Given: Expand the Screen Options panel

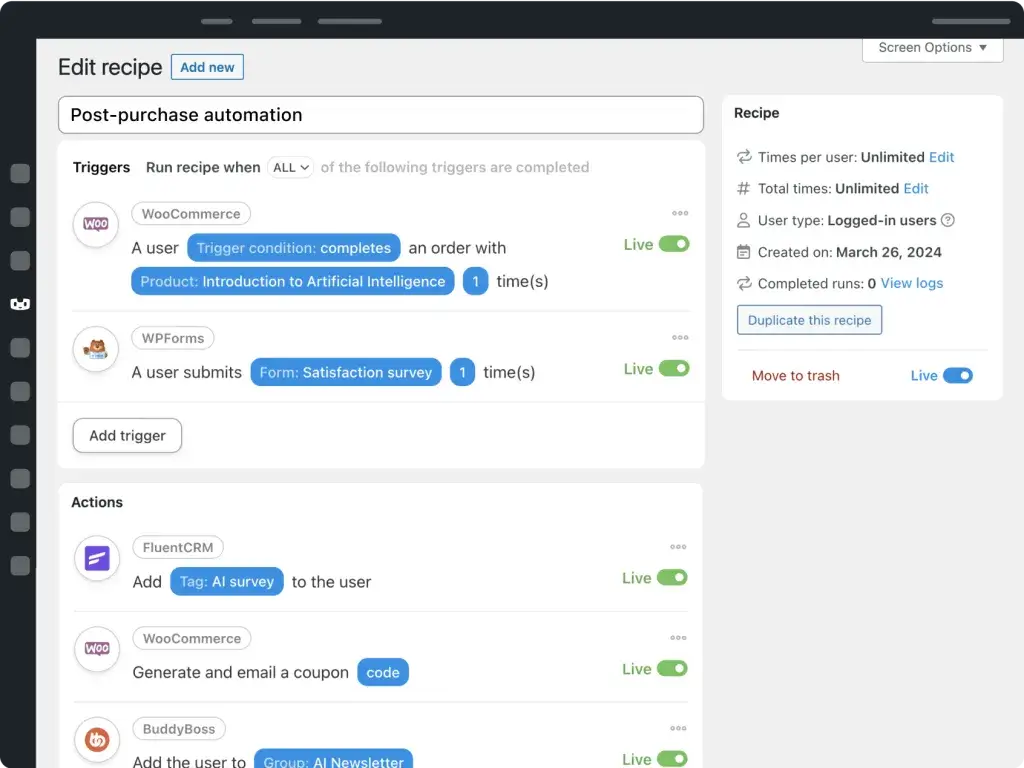Looking at the screenshot, I should pos(932,48).
